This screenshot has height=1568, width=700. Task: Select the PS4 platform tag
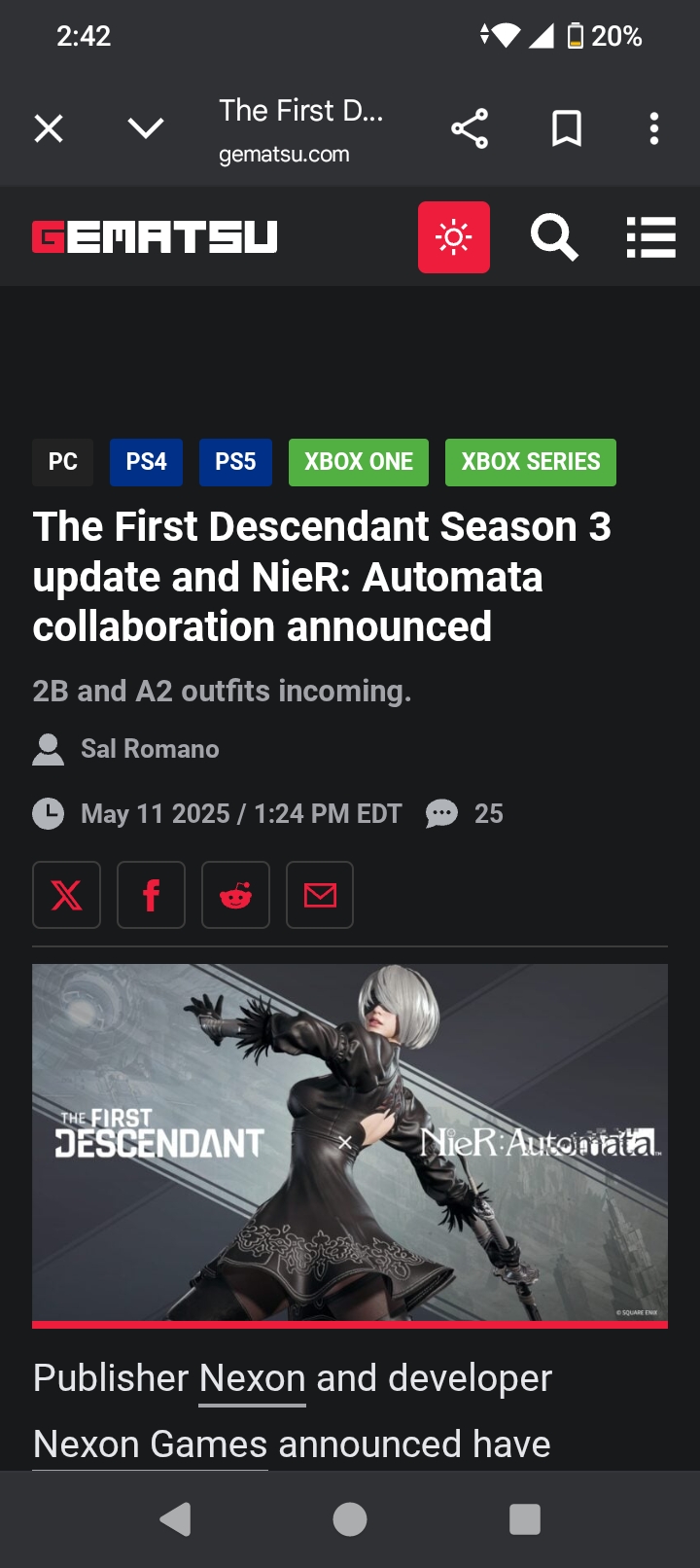(147, 462)
